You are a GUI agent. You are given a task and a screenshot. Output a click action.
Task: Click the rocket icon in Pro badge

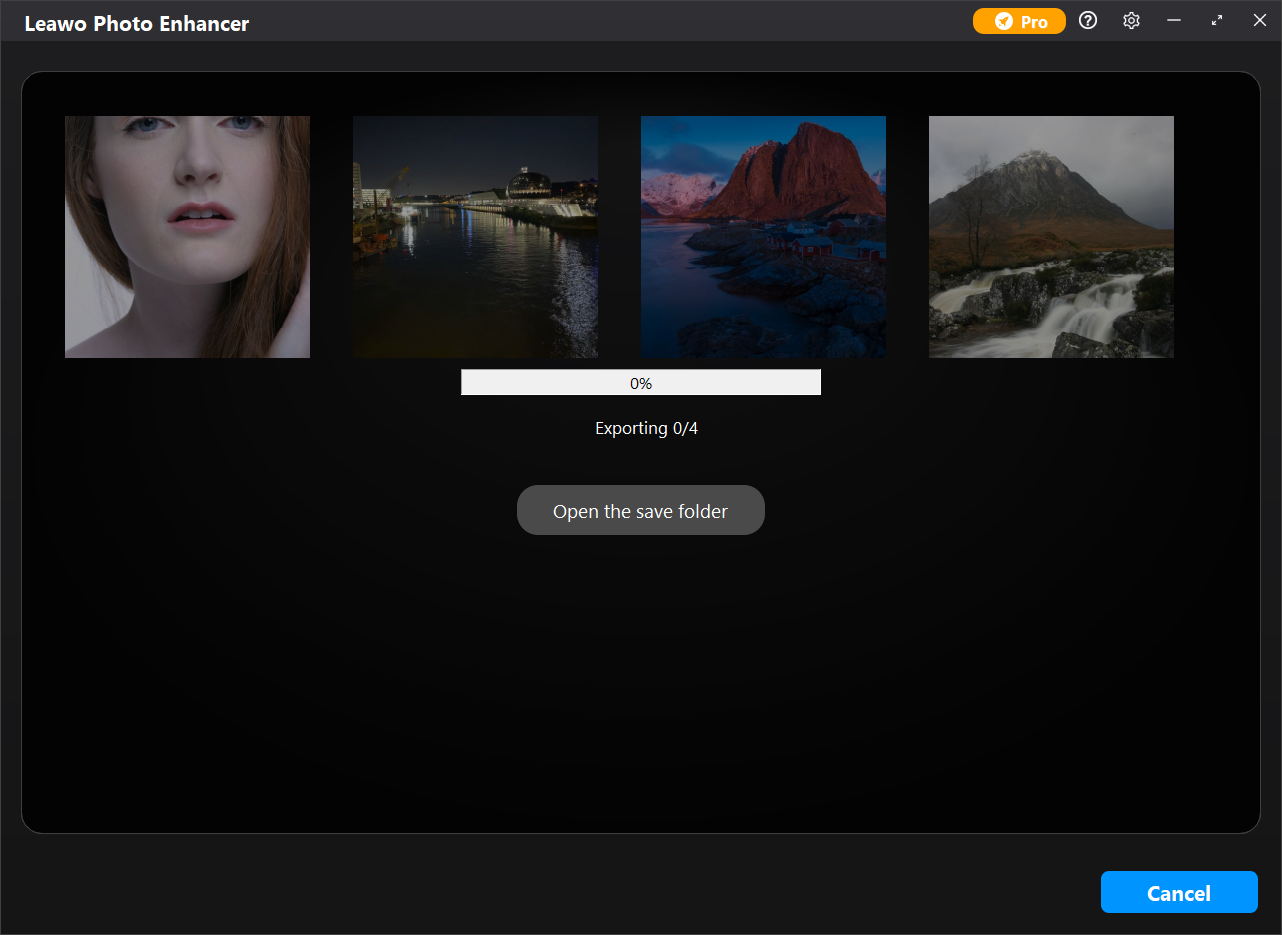click(1003, 21)
